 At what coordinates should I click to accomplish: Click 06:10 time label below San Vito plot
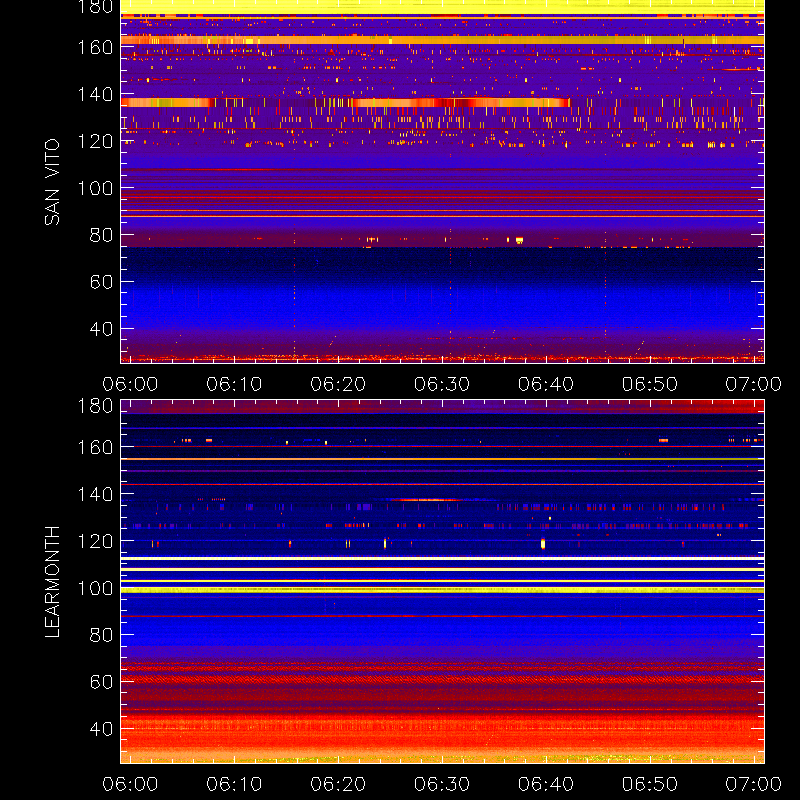pyautogui.click(x=234, y=384)
